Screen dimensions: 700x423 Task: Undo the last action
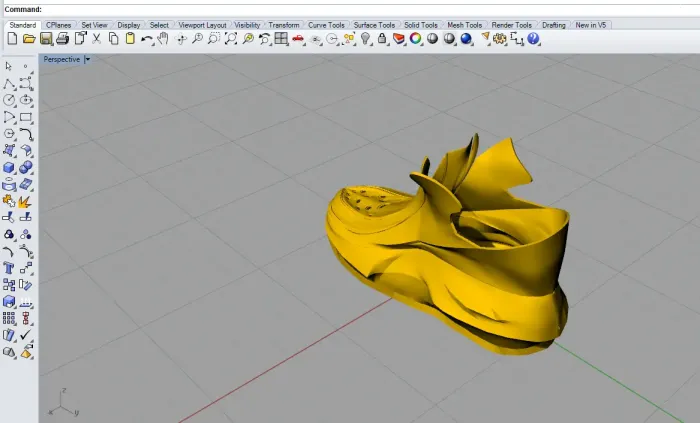146,39
